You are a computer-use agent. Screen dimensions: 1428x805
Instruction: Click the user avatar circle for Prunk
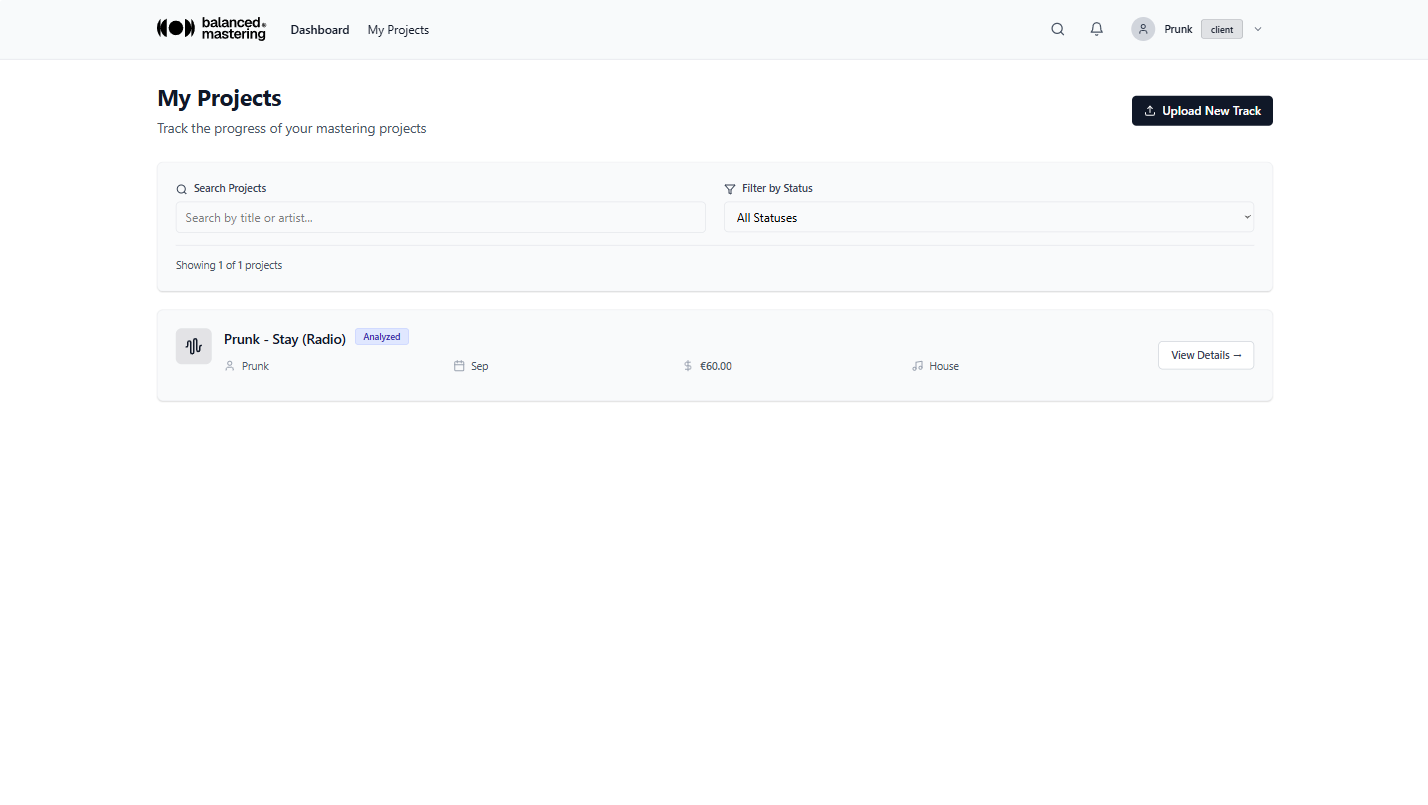coord(1142,29)
